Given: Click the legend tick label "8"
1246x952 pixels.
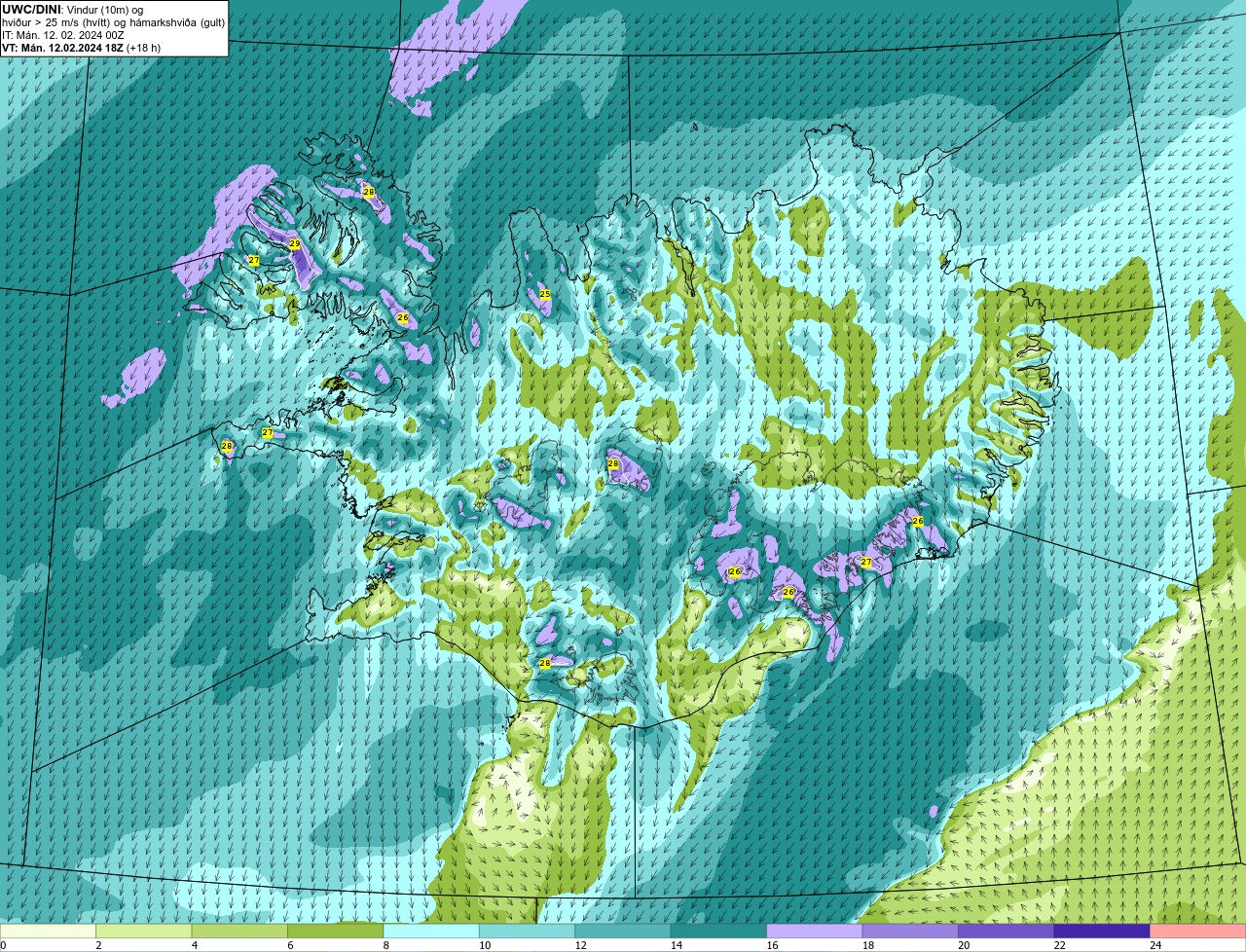Looking at the screenshot, I should [386, 945].
